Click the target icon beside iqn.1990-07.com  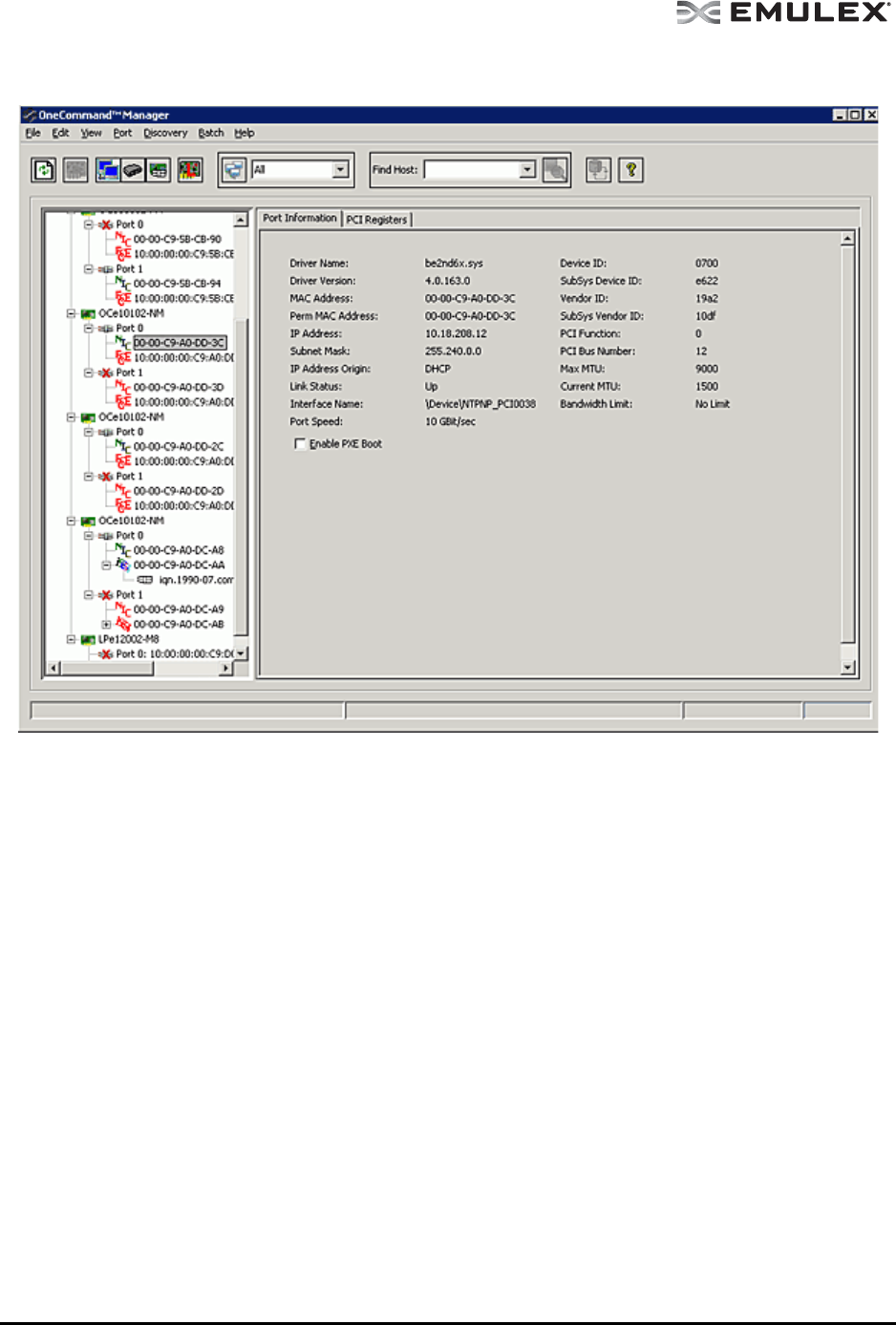point(145,580)
